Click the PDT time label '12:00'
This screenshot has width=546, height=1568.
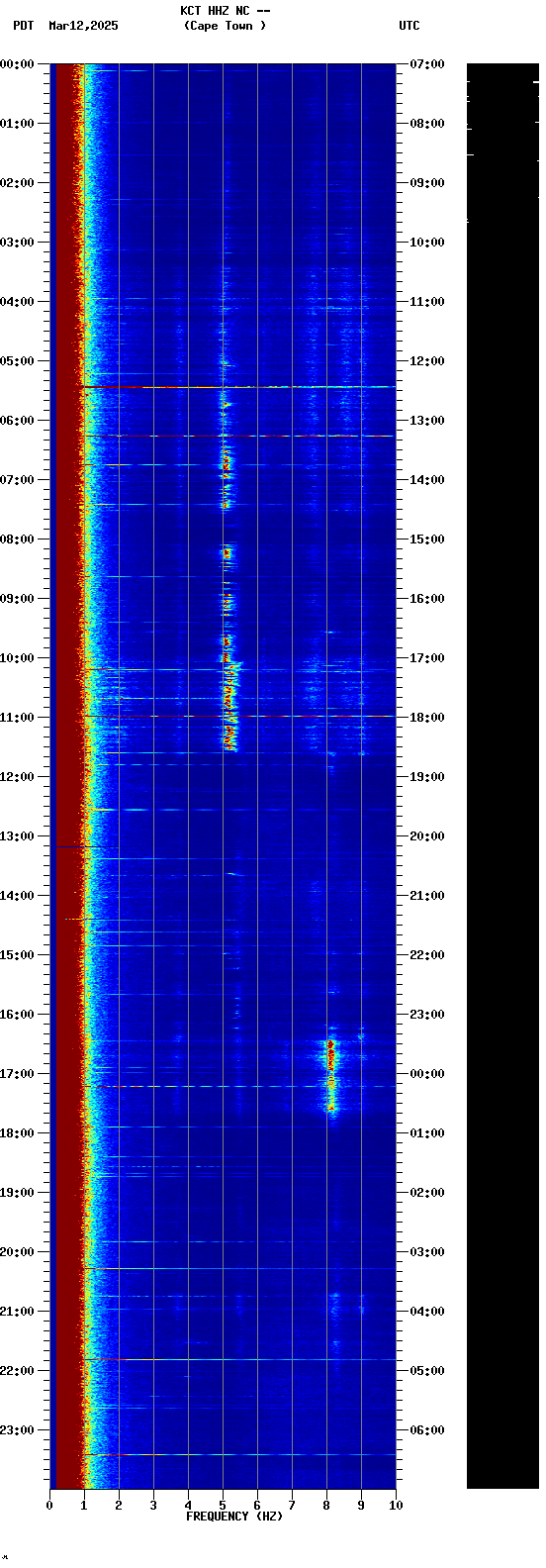pyautogui.click(x=17, y=777)
